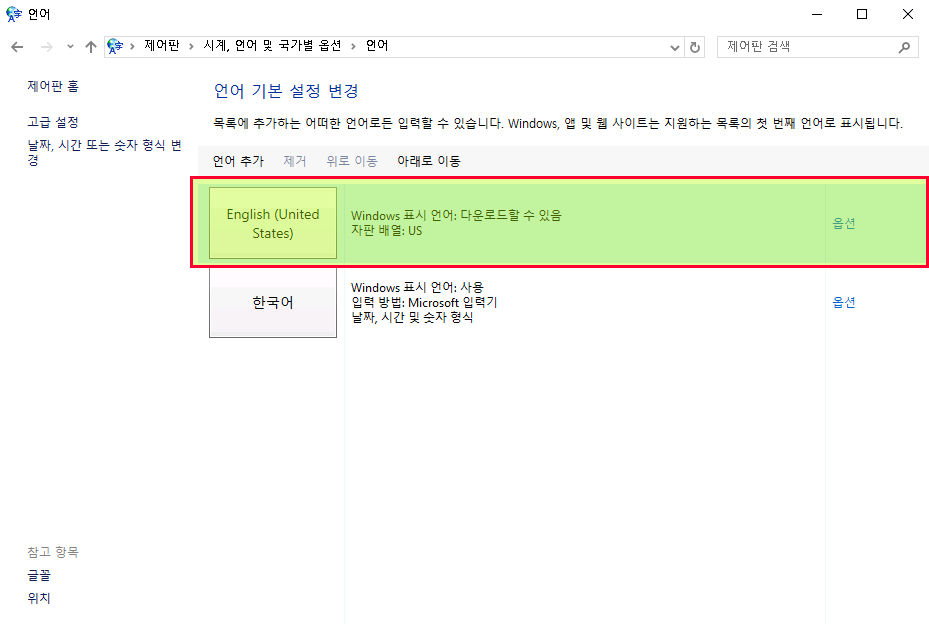Expand chevron after 시계, 언어 및 국가별 옵션
Image resolution: width=929 pixels, height=624 pixels.
pos(353,46)
